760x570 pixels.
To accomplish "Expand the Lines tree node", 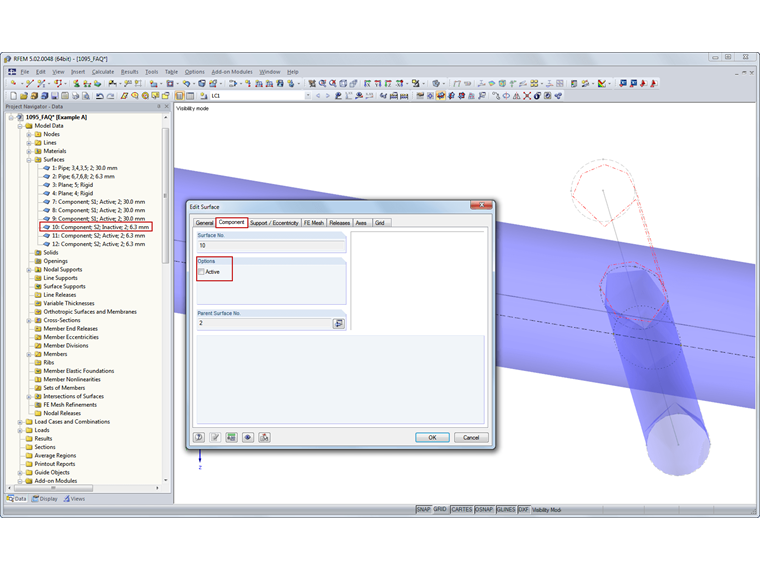I will (29, 143).
